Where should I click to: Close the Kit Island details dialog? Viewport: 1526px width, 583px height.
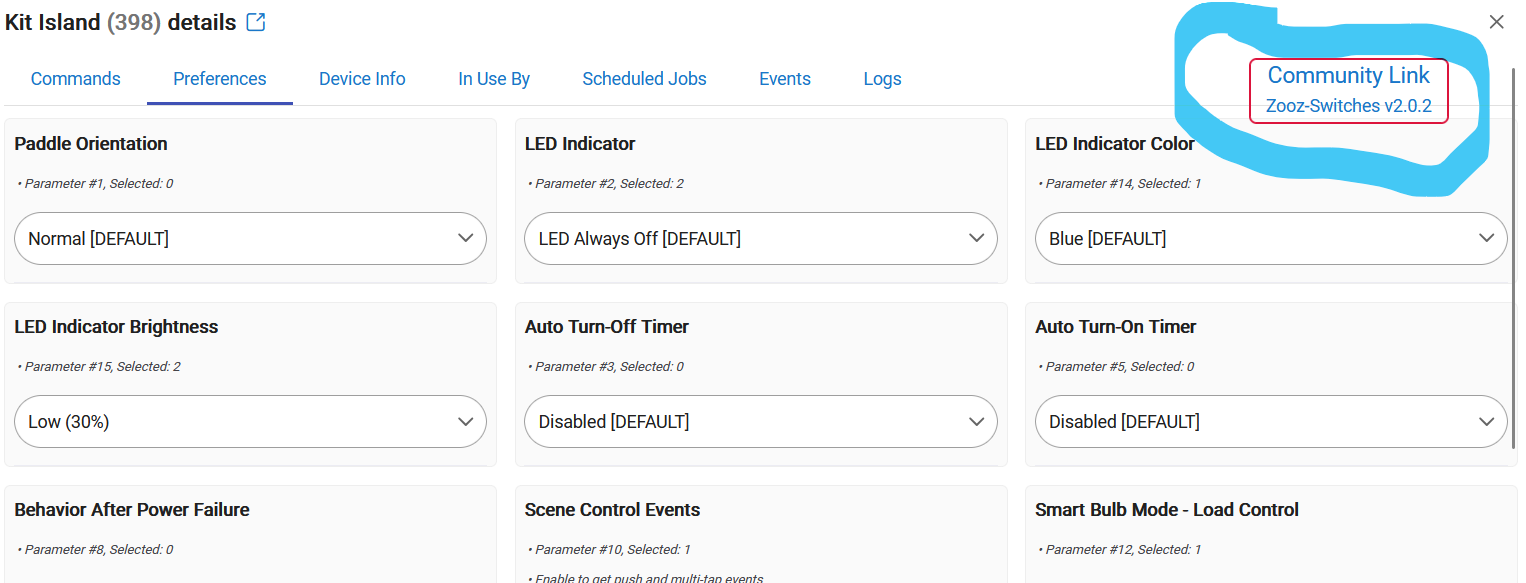click(x=1496, y=22)
